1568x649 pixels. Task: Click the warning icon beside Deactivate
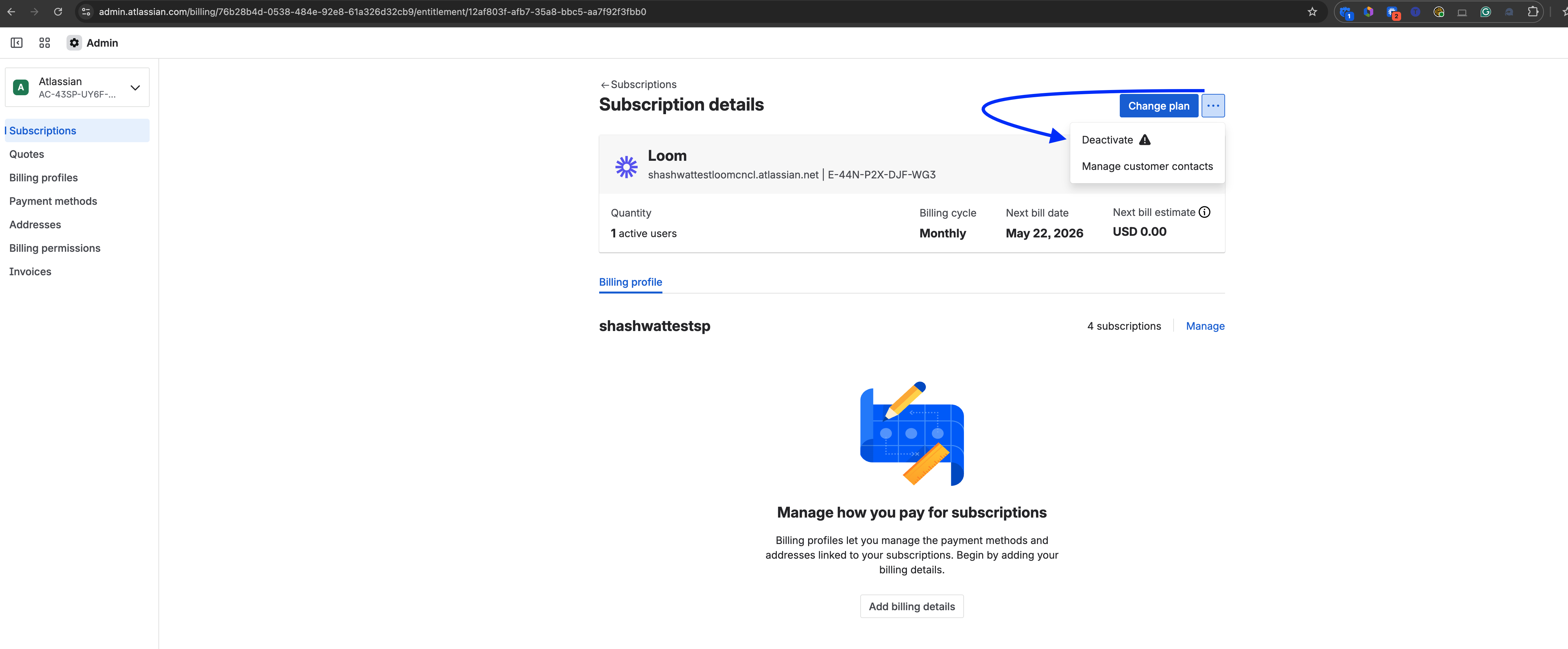pos(1145,140)
